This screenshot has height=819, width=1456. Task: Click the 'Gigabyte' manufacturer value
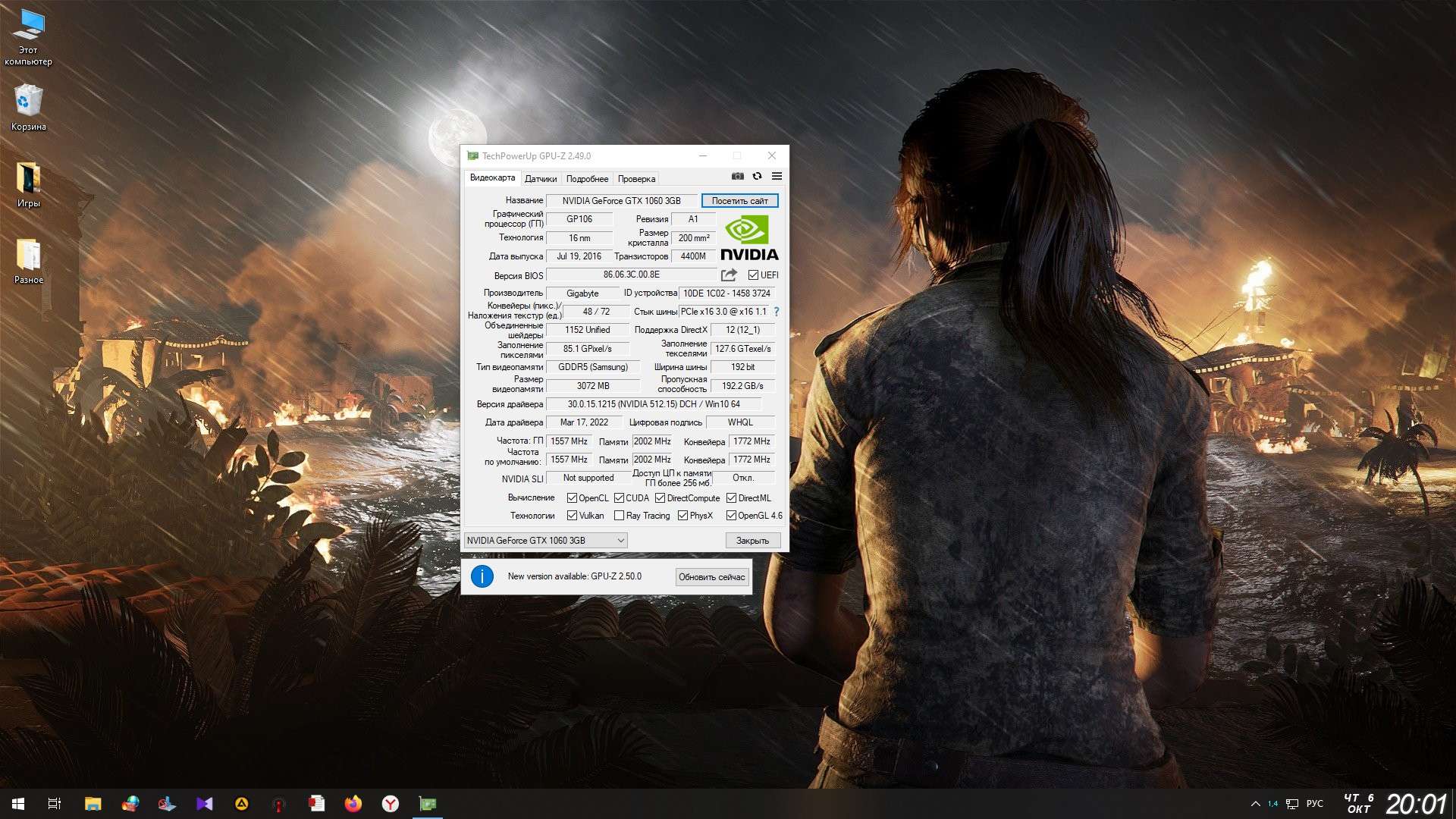[x=582, y=293]
